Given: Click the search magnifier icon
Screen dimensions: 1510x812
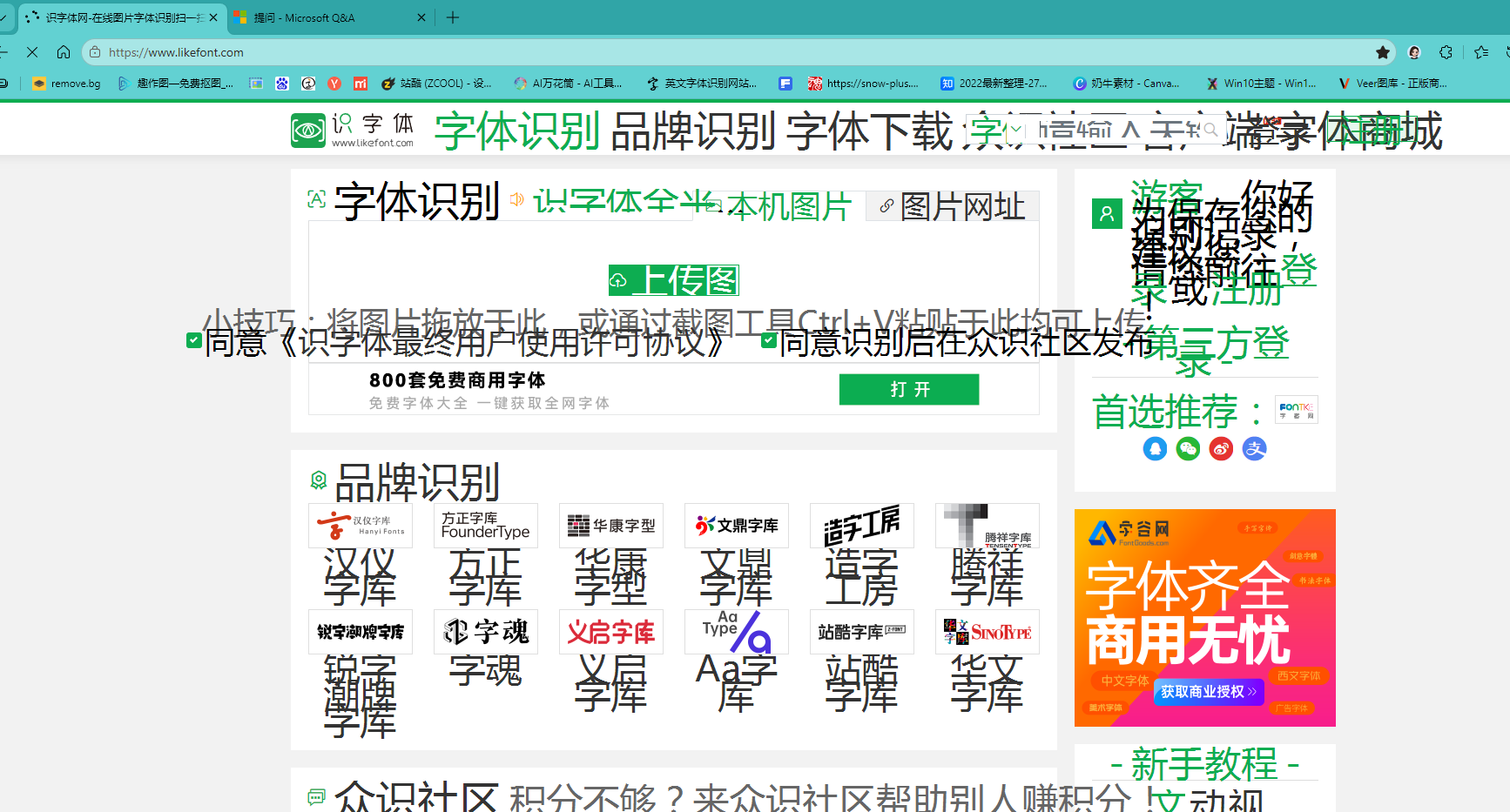Looking at the screenshot, I should (x=1210, y=130).
